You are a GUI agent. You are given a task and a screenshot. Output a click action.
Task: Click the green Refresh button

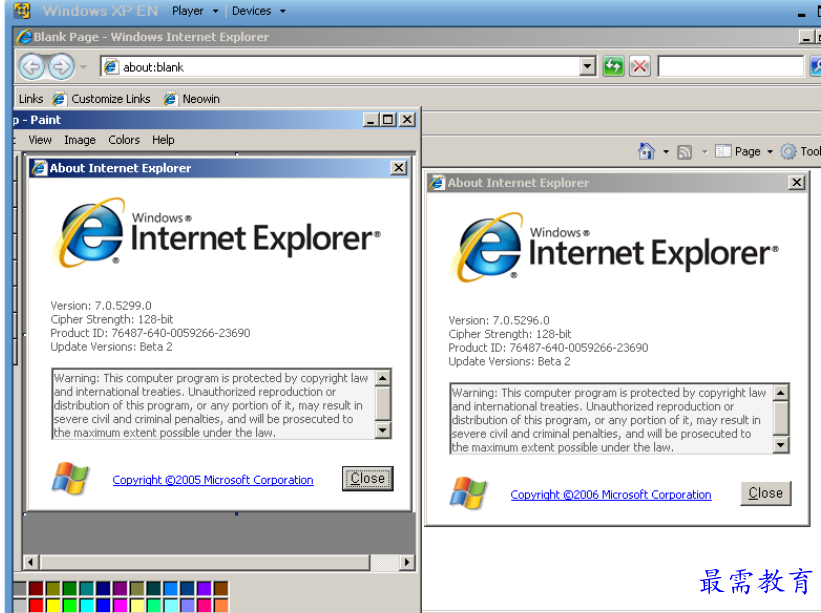(613, 66)
